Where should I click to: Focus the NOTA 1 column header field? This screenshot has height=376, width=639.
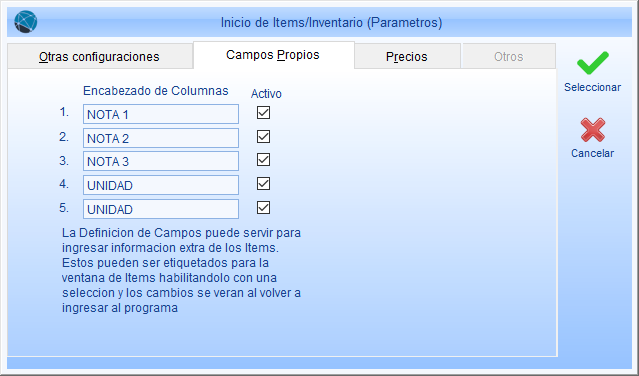click(161, 114)
